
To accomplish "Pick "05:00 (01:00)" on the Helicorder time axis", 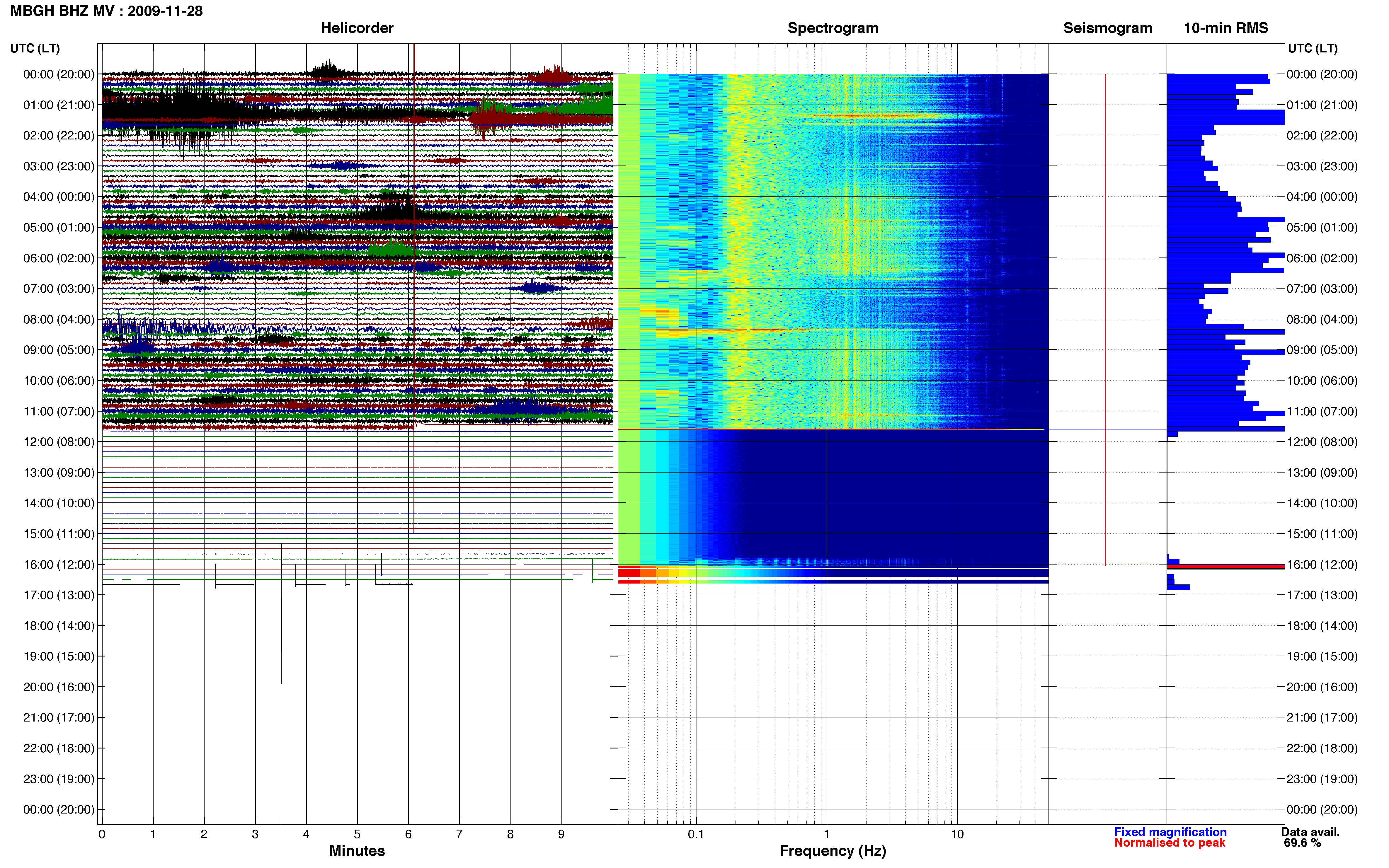I will 59,227.
